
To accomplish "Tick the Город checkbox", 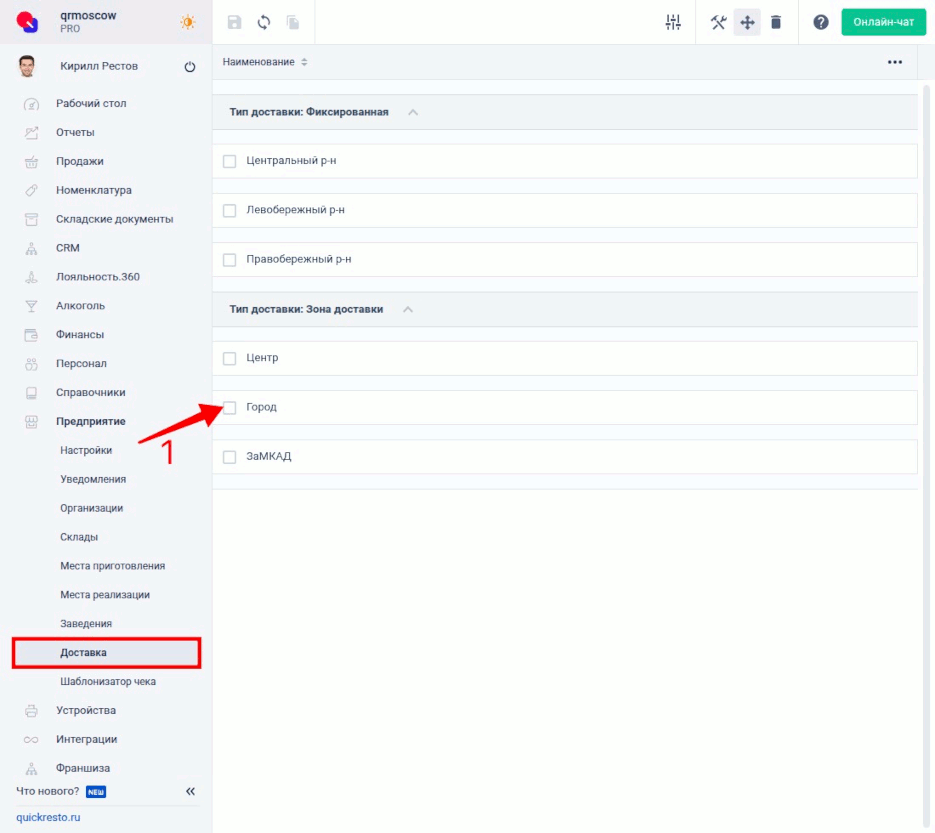I will click(229, 407).
